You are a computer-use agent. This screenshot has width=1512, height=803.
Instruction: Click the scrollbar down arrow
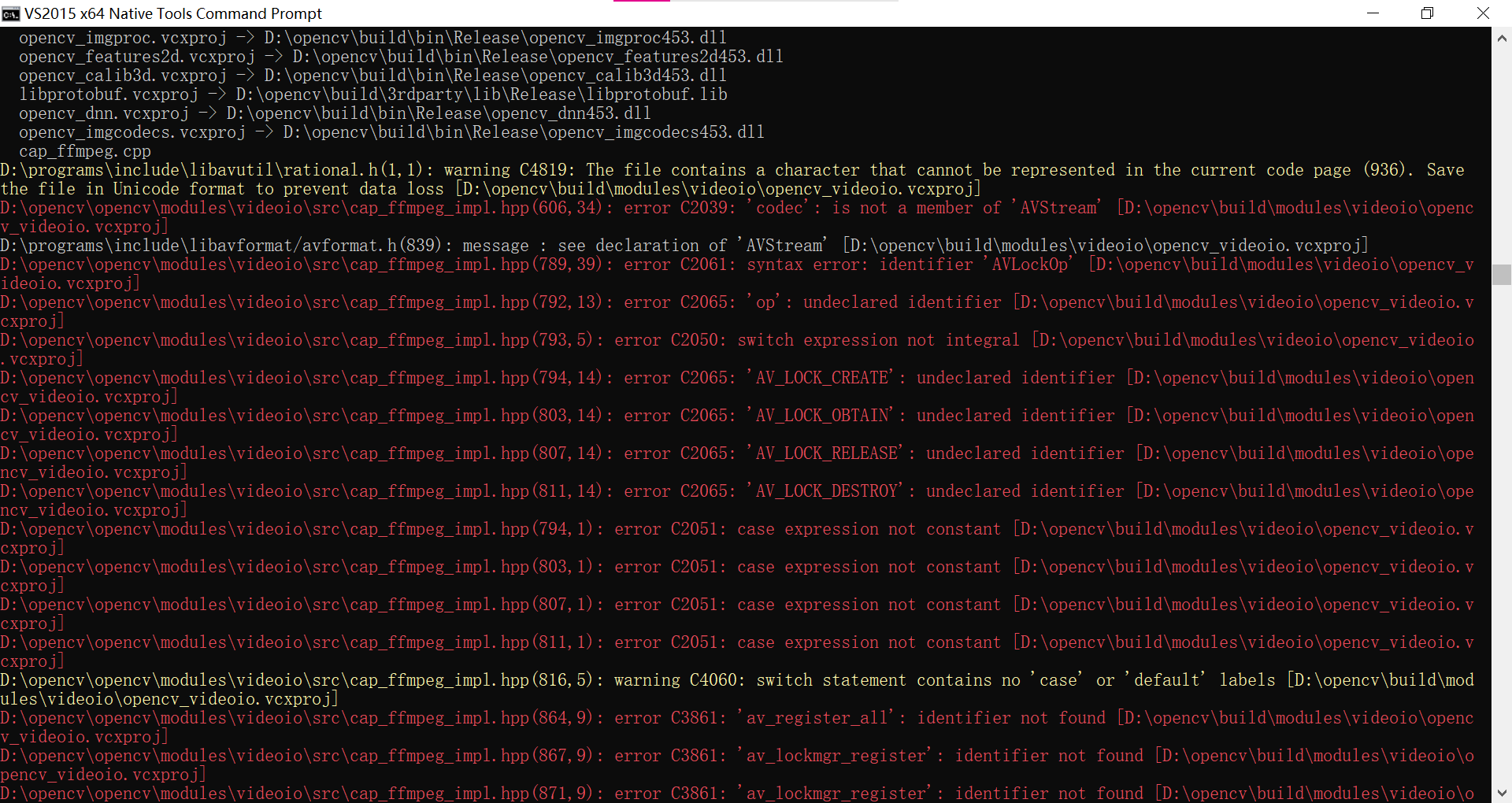(x=1503, y=793)
